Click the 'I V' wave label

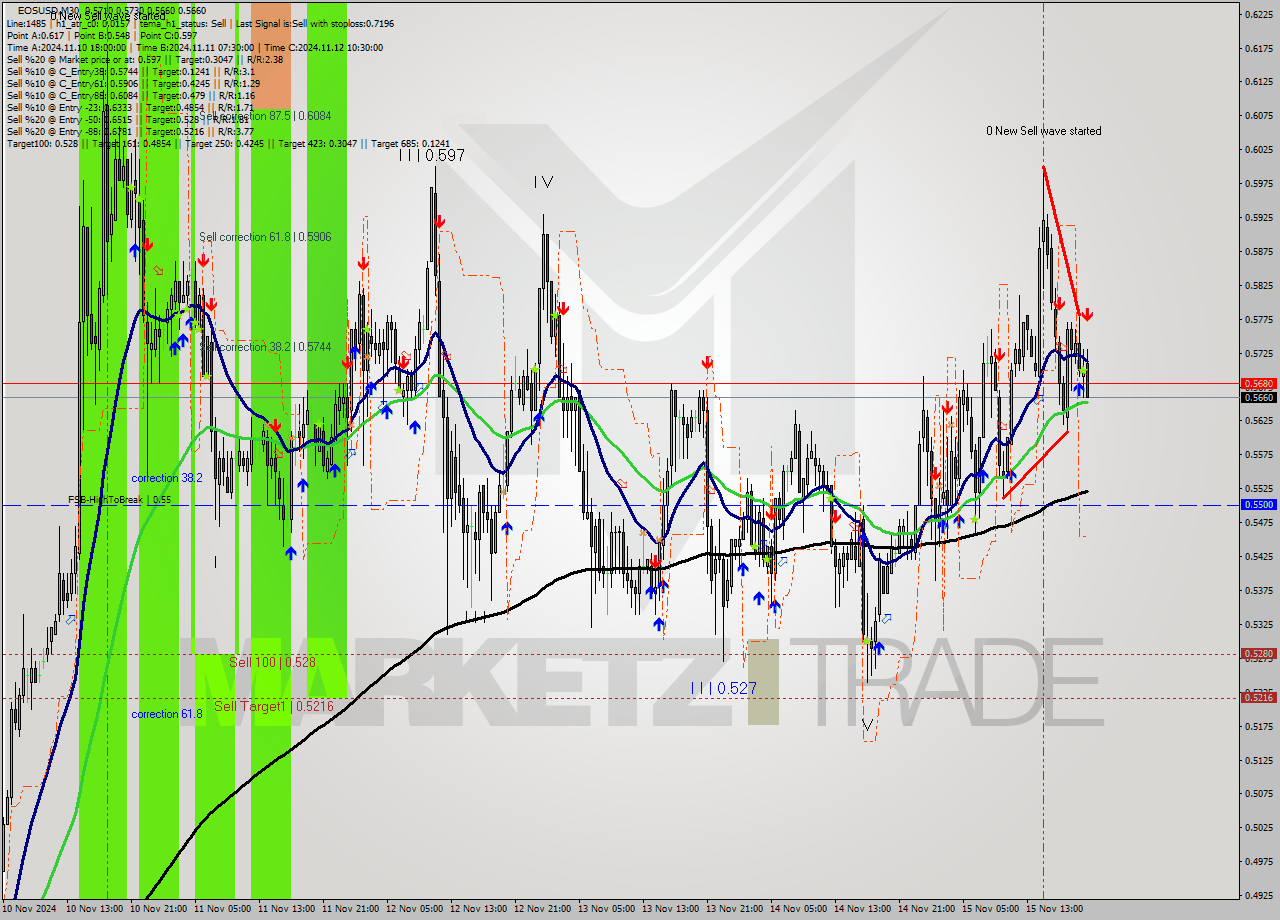click(x=543, y=181)
